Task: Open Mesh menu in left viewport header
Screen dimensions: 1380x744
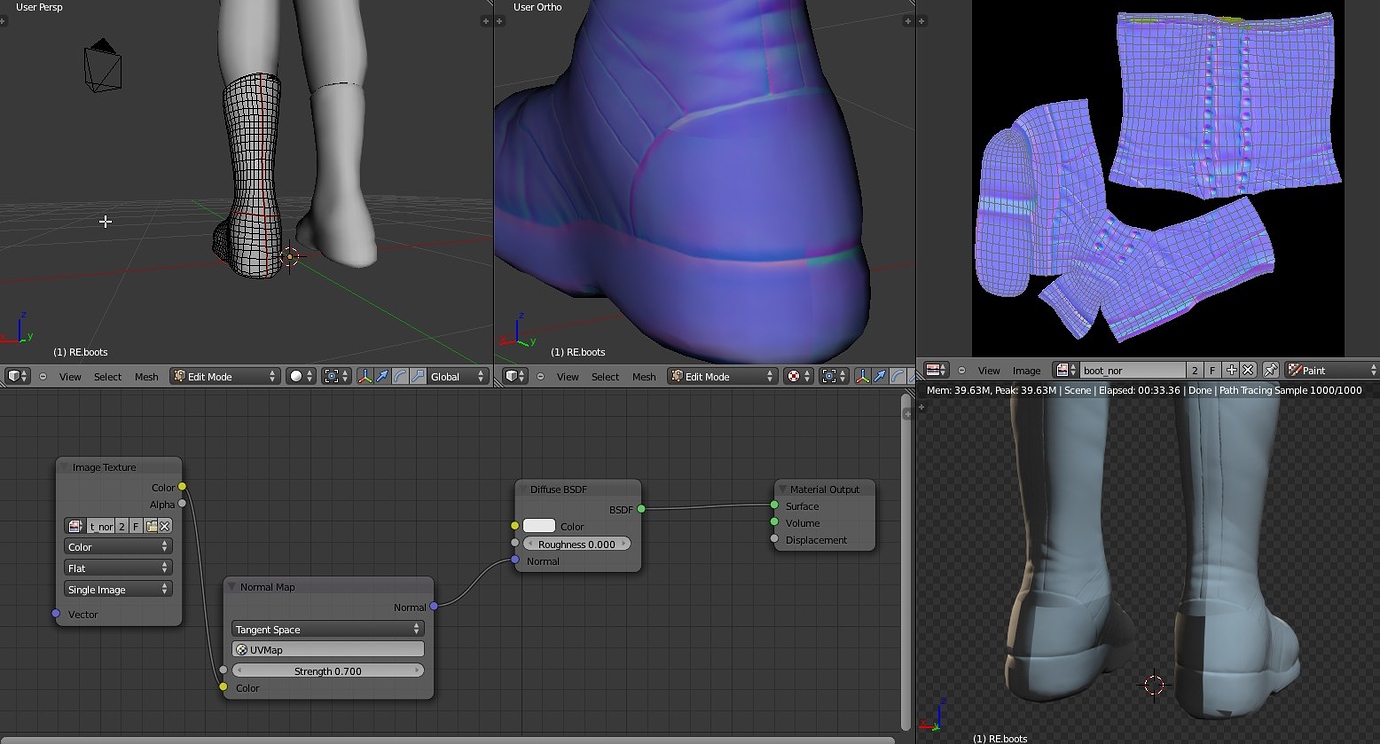Action: click(146, 377)
